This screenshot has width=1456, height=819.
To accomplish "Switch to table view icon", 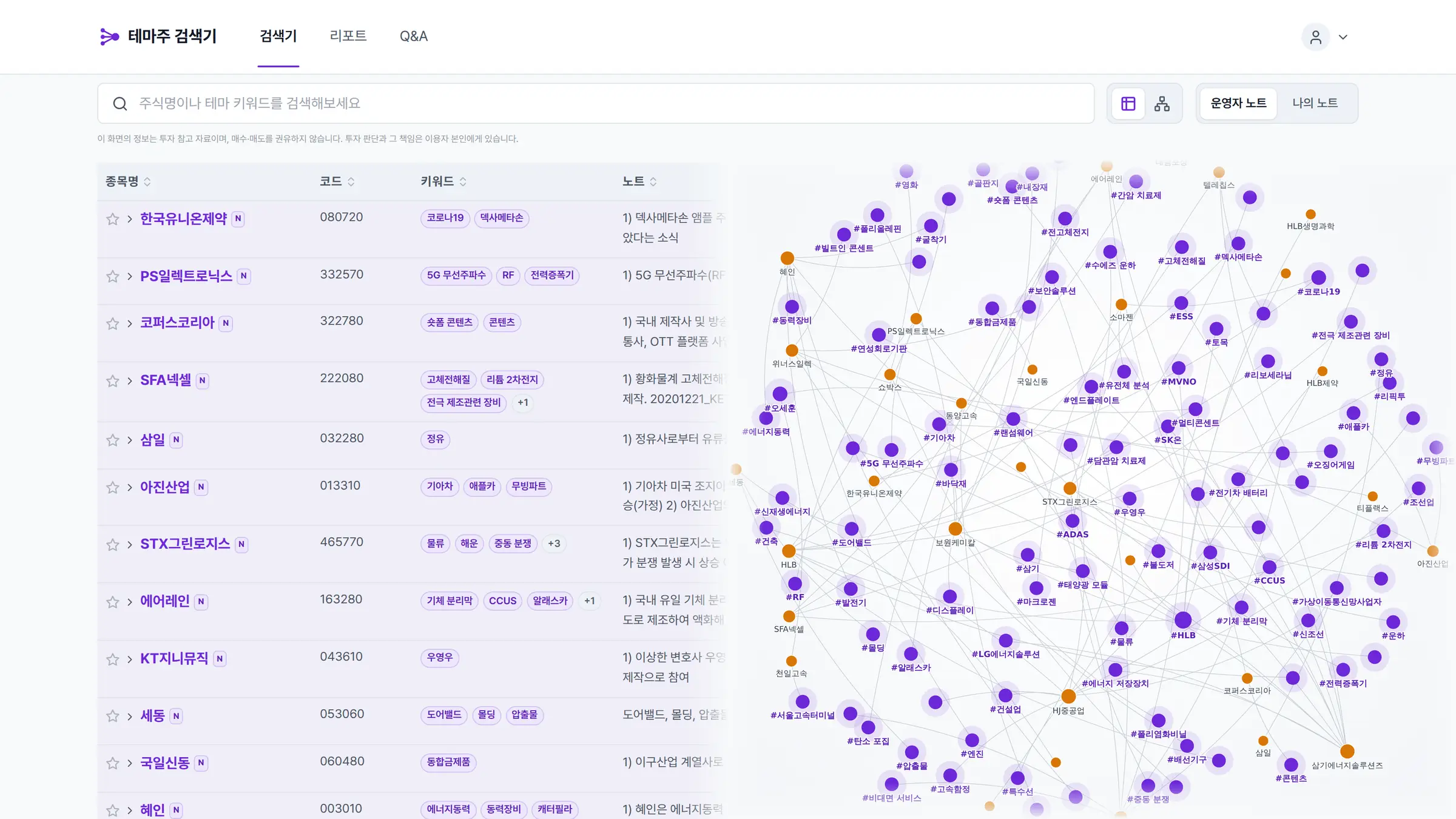I will [1128, 103].
